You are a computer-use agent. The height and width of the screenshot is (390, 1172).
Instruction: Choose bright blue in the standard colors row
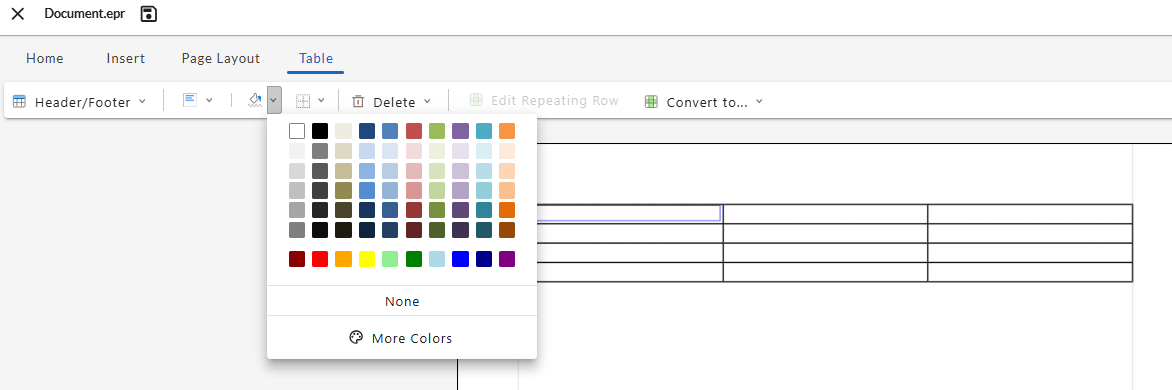(460, 259)
